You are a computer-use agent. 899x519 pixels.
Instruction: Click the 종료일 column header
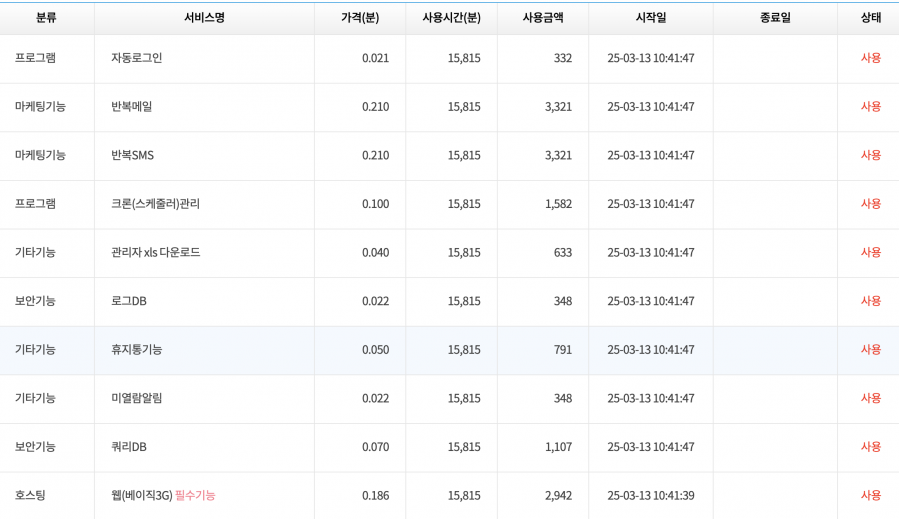[x=774, y=18]
